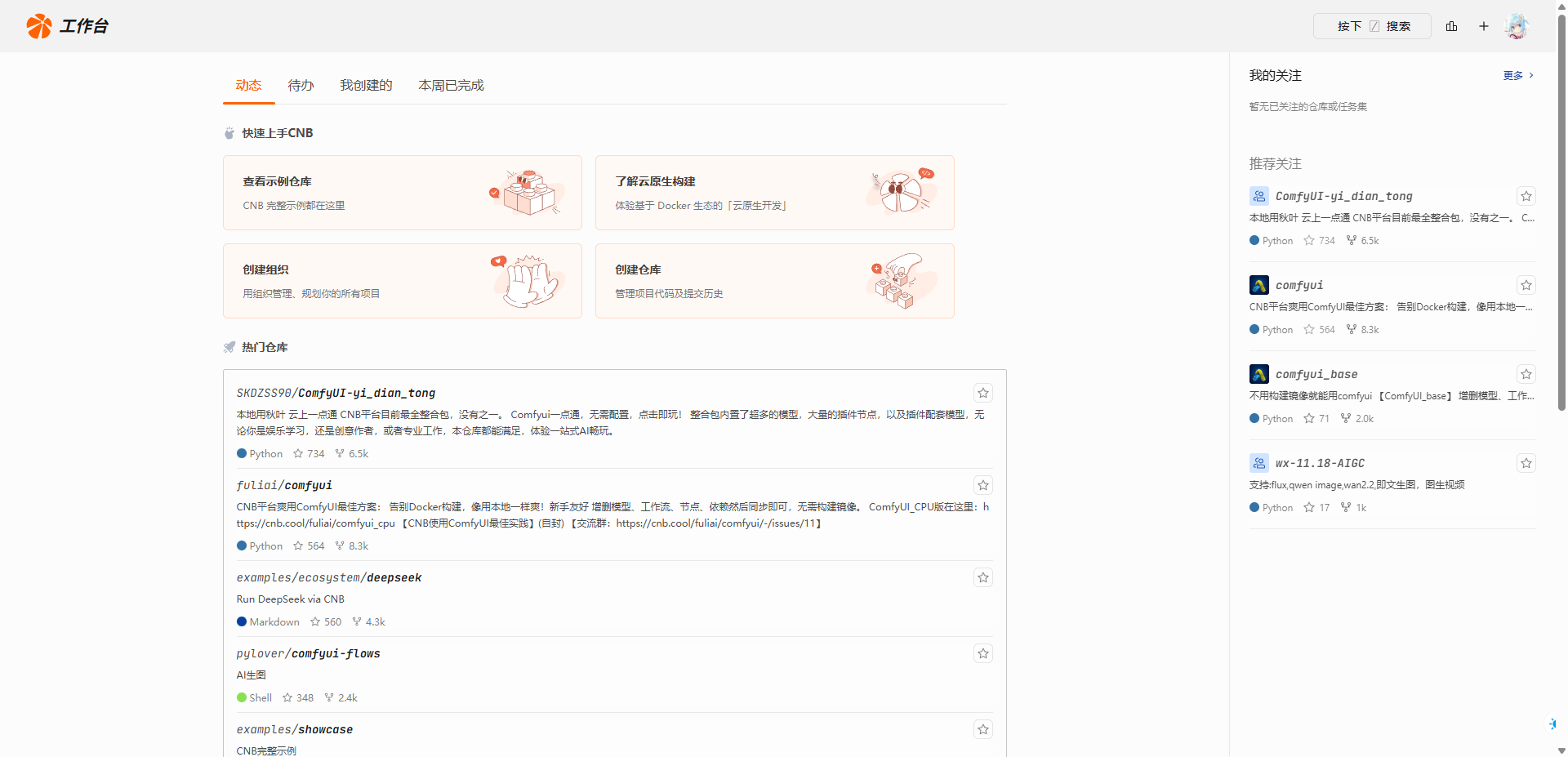Click the comfyui repository logo in recommendations
Image resolution: width=1568 pixels, height=757 pixels.
(x=1258, y=285)
